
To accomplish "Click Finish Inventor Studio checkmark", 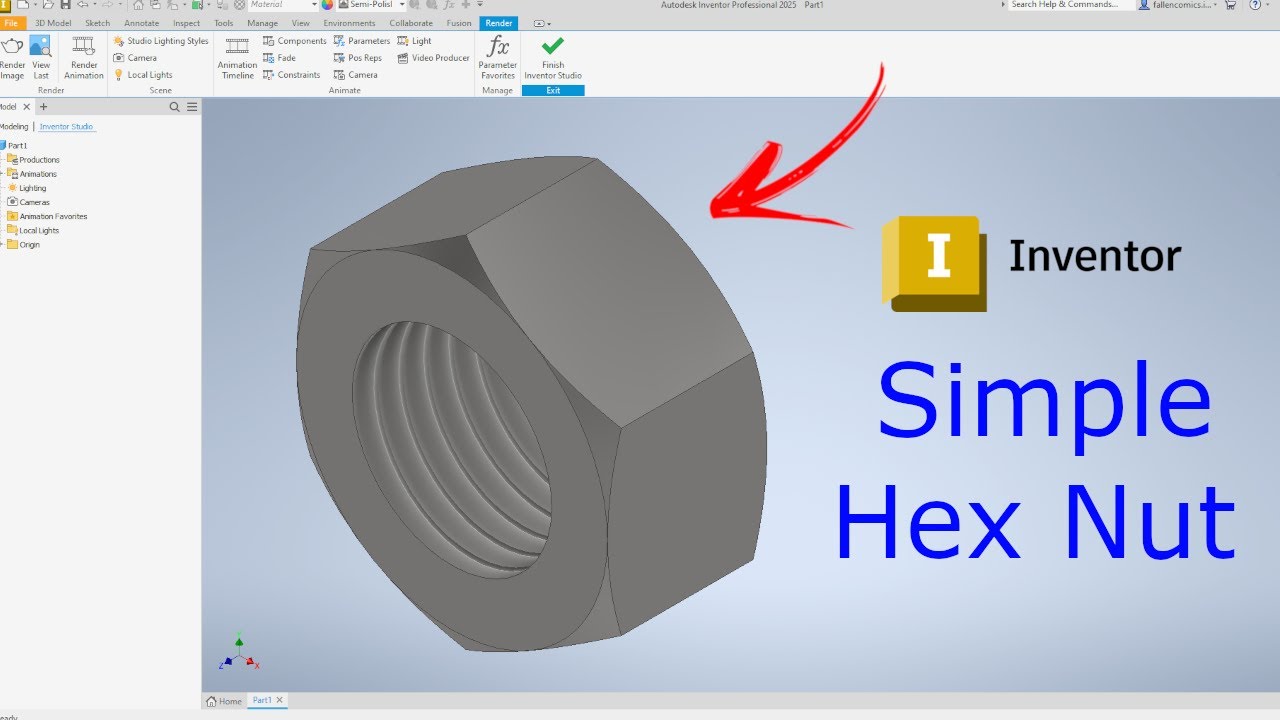I will pos(552,45).
